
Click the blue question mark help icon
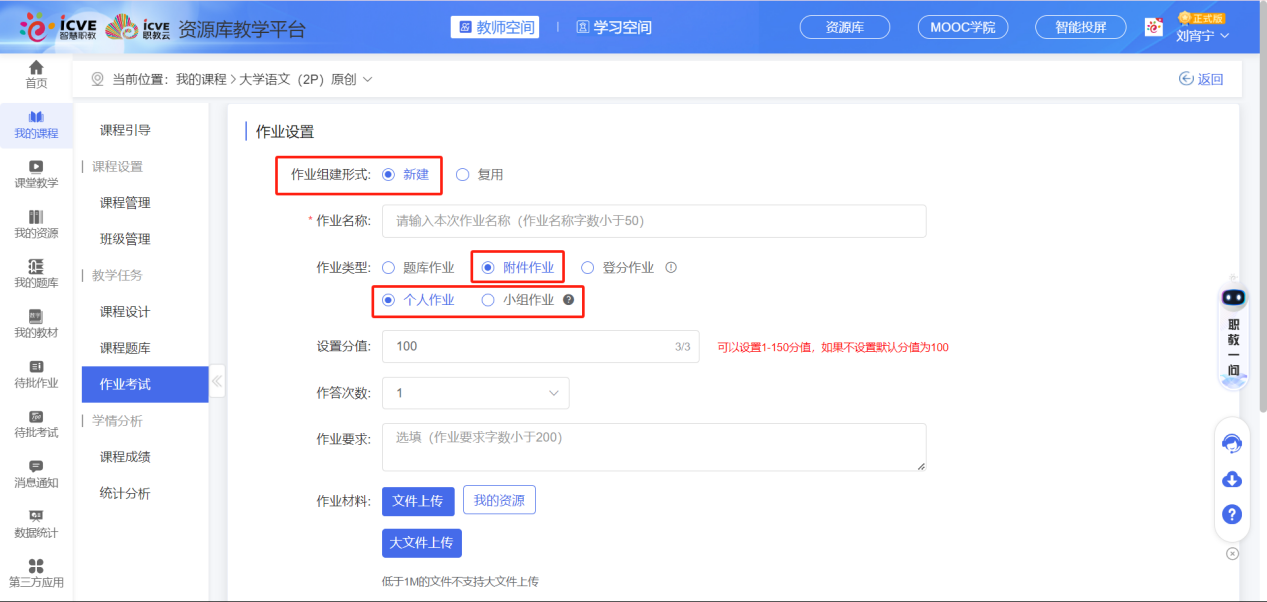[1231, 514]
